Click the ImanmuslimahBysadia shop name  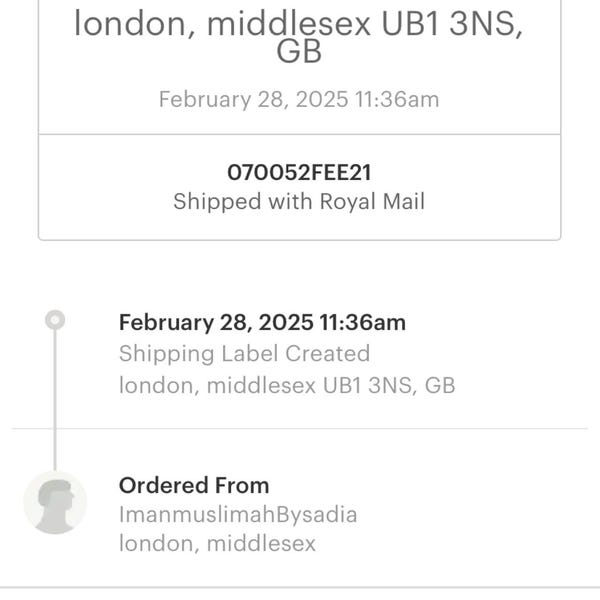click(238, 514)
